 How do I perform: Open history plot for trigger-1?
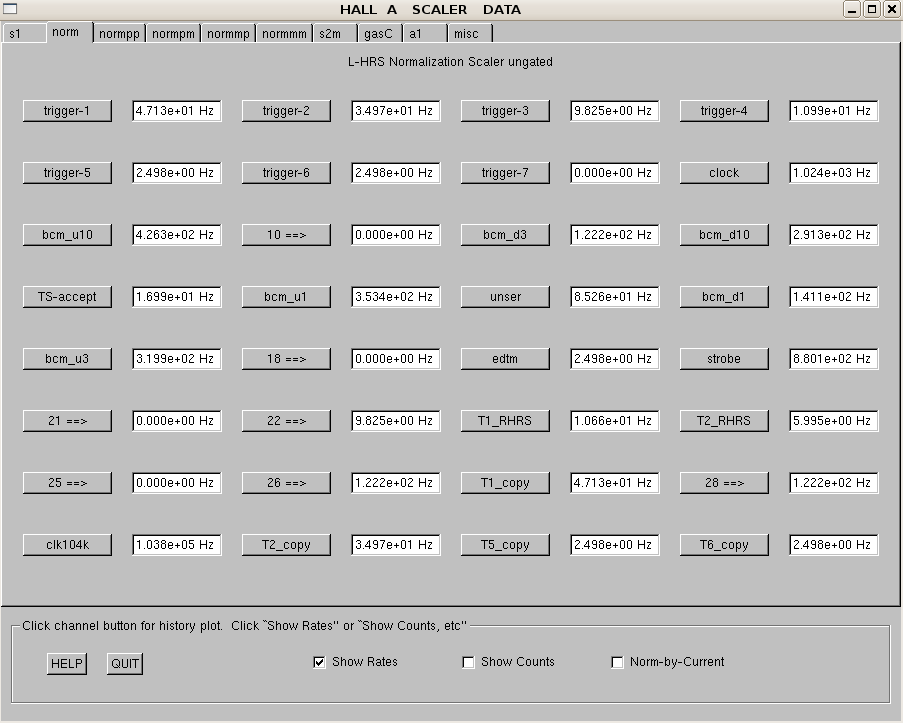pyautogui.click(x=67, y=111)
